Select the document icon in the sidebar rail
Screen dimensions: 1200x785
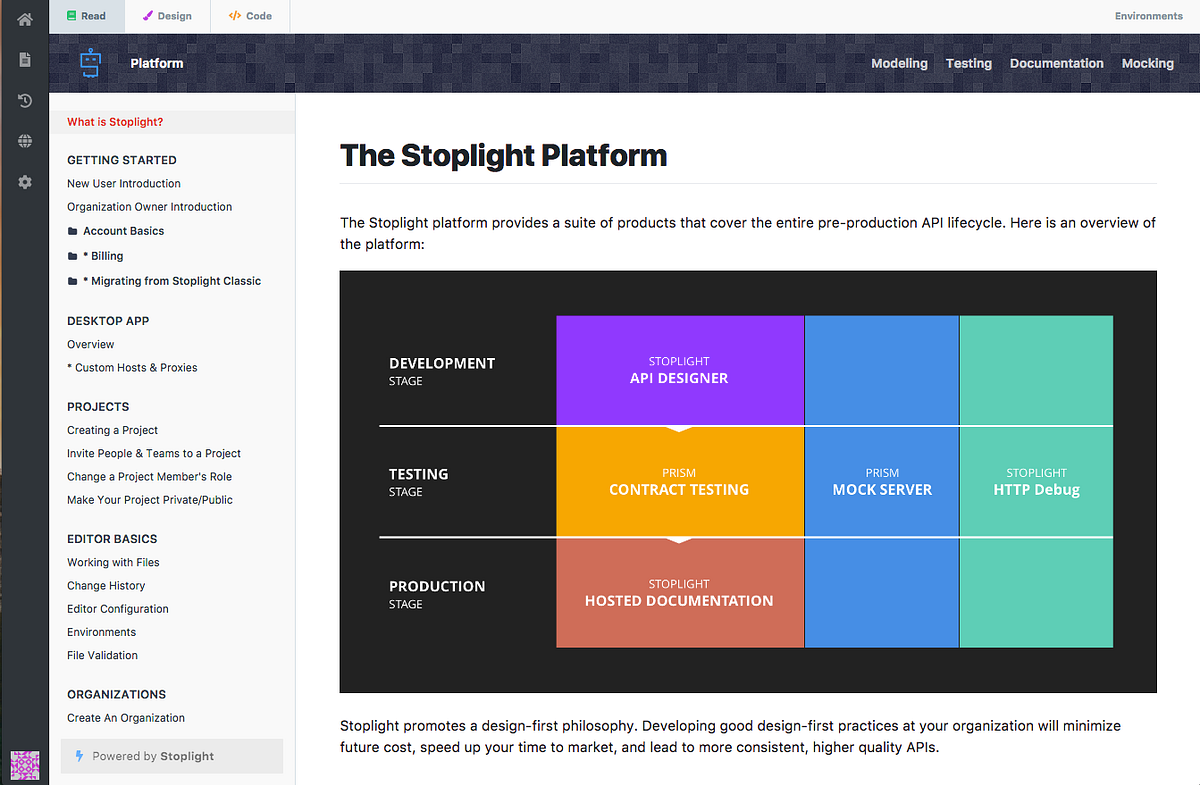coord(24,59)
